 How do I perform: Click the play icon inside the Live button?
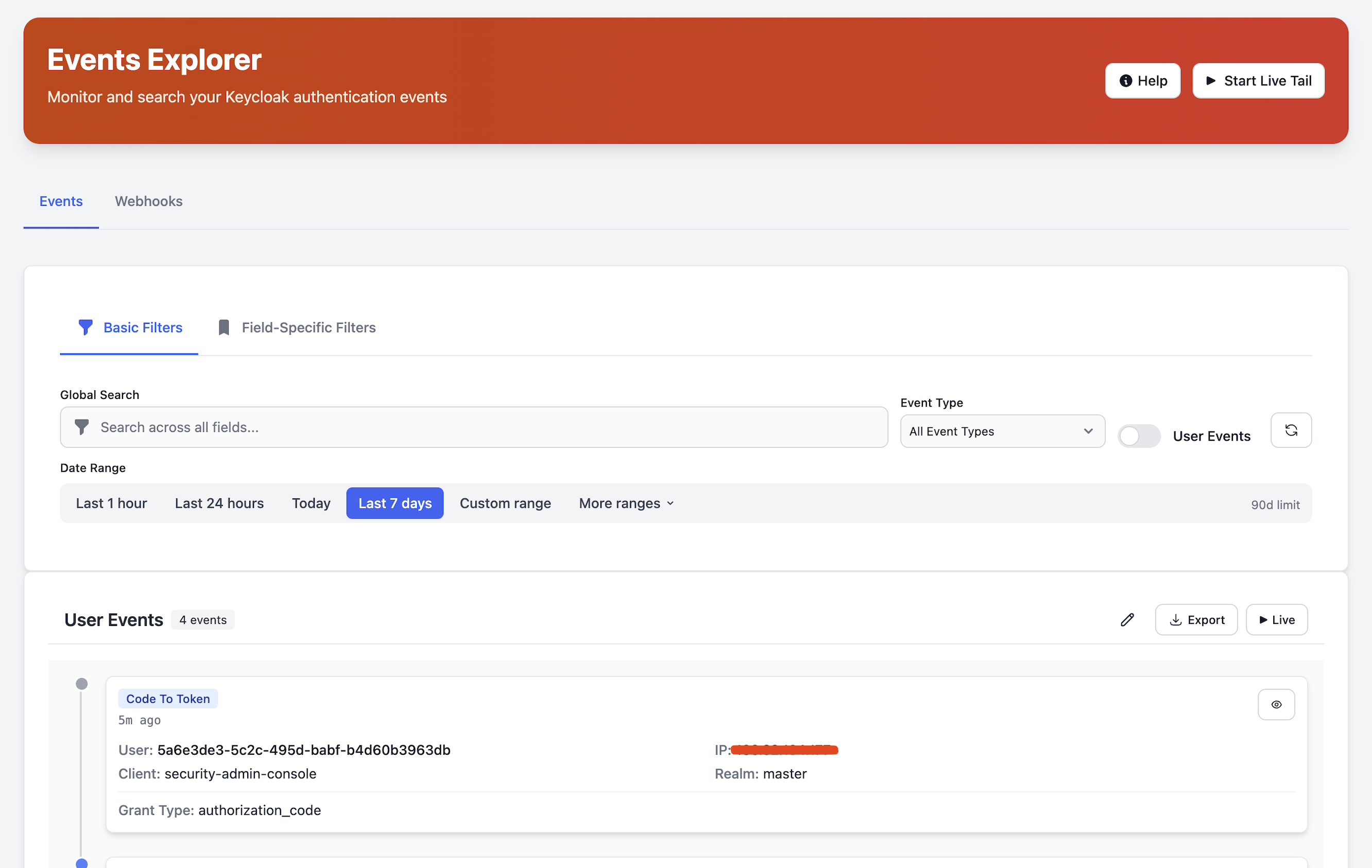click(1264, 620)
